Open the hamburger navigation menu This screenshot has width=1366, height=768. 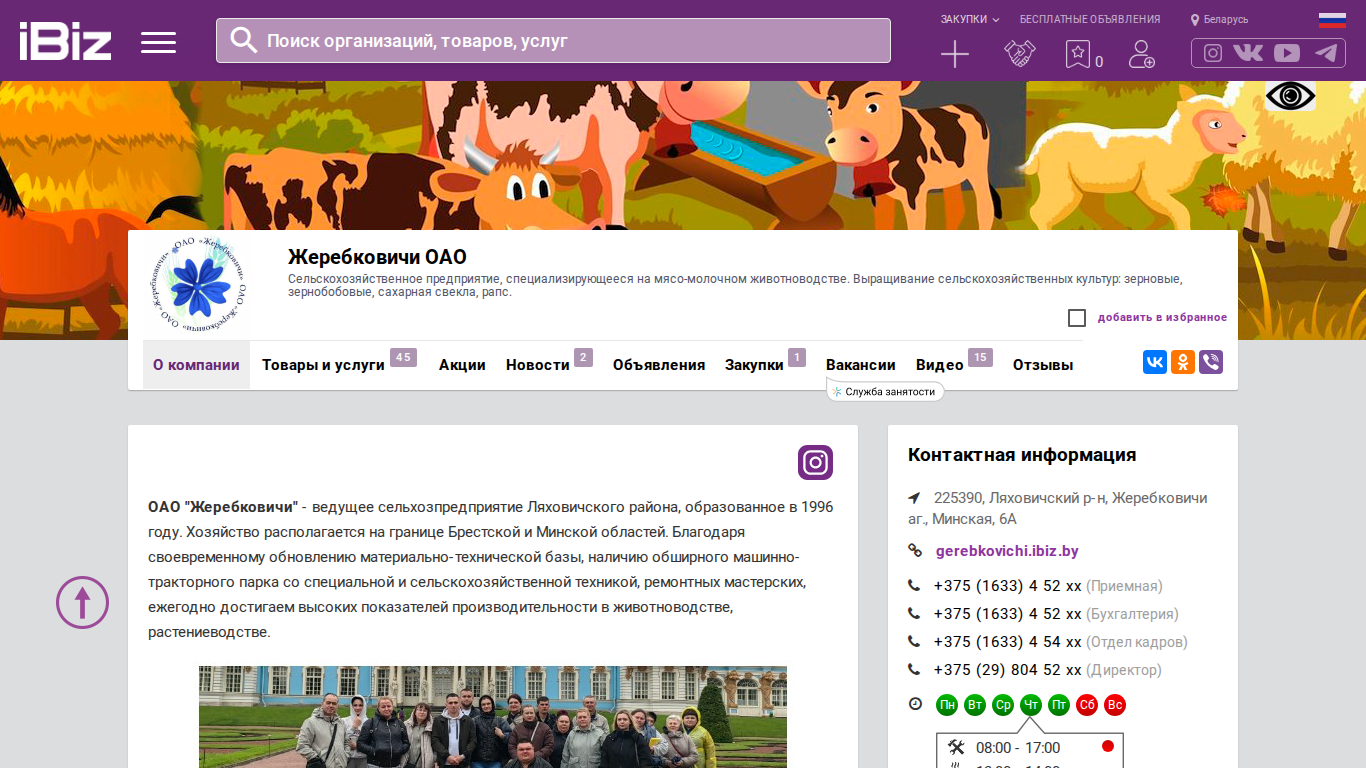158,42
